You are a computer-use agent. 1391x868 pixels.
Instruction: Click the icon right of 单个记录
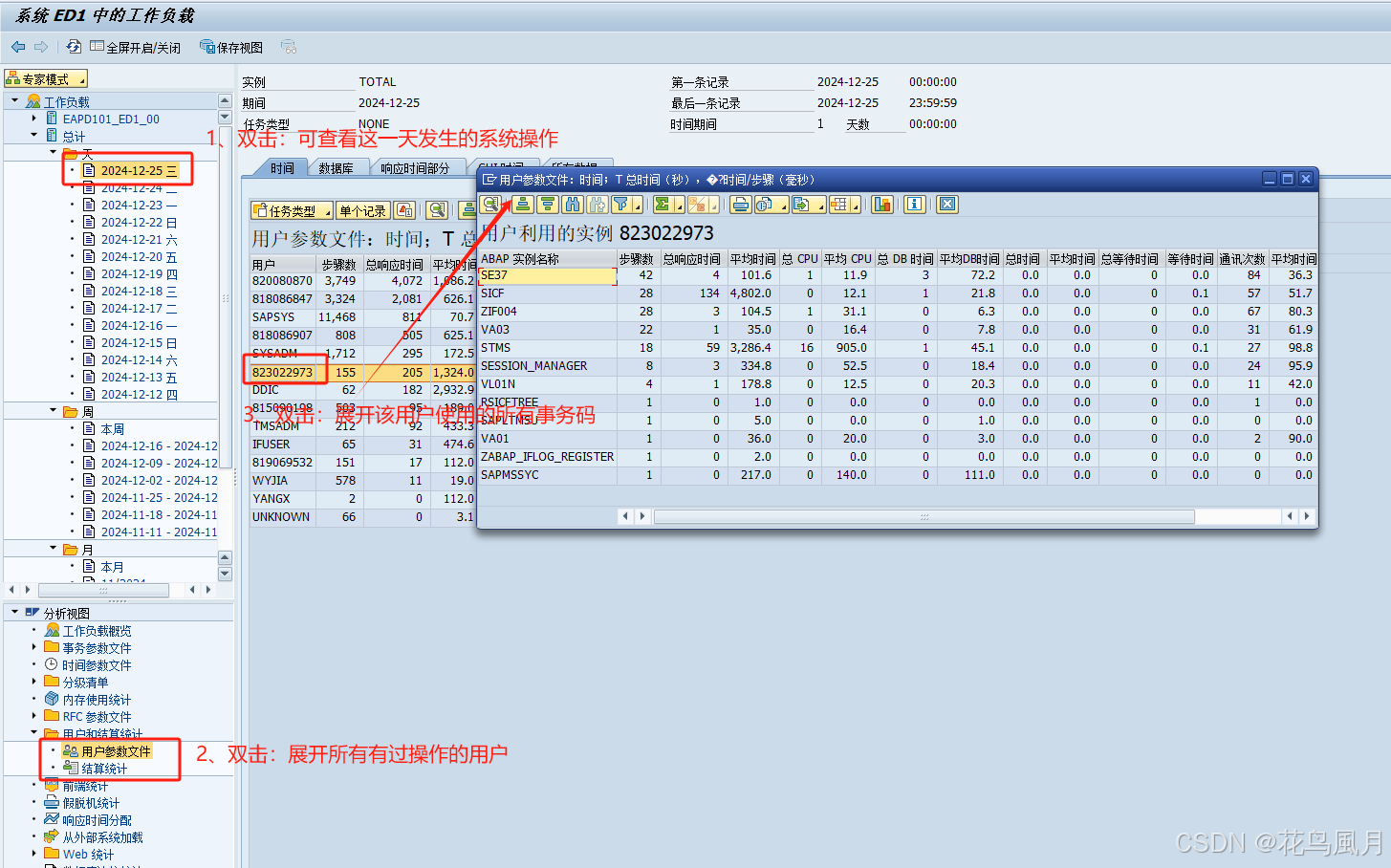(405, 210)
